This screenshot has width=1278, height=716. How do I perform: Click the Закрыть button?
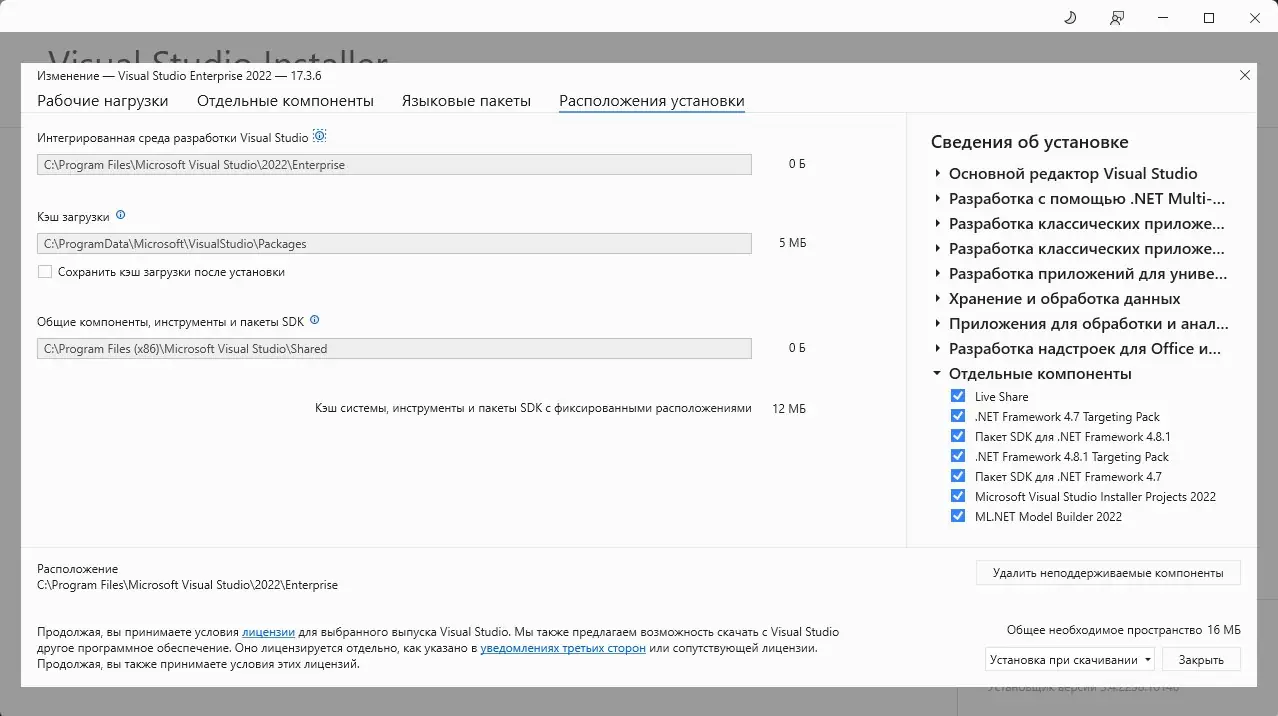coord(1200,660)
